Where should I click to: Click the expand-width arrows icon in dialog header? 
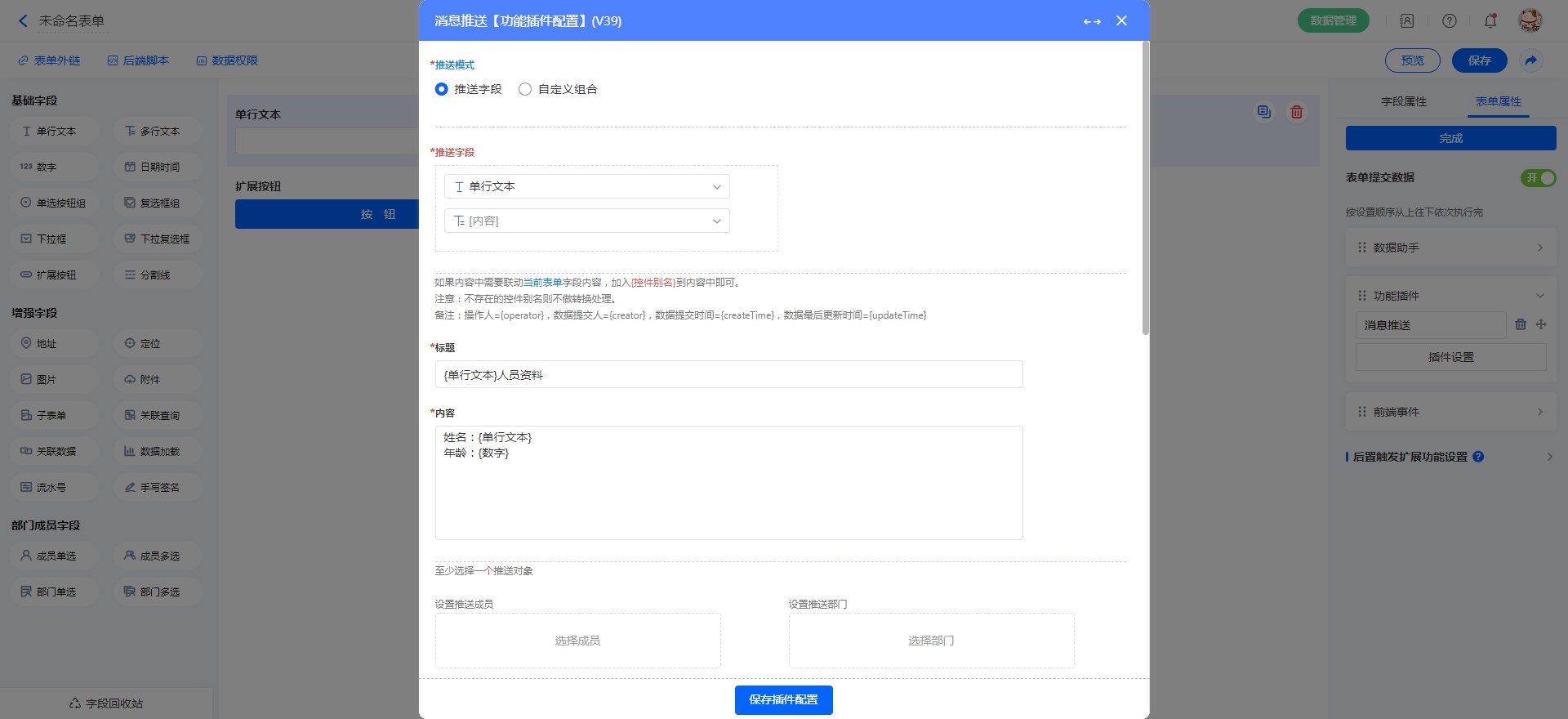click(x=1092, y=21)
